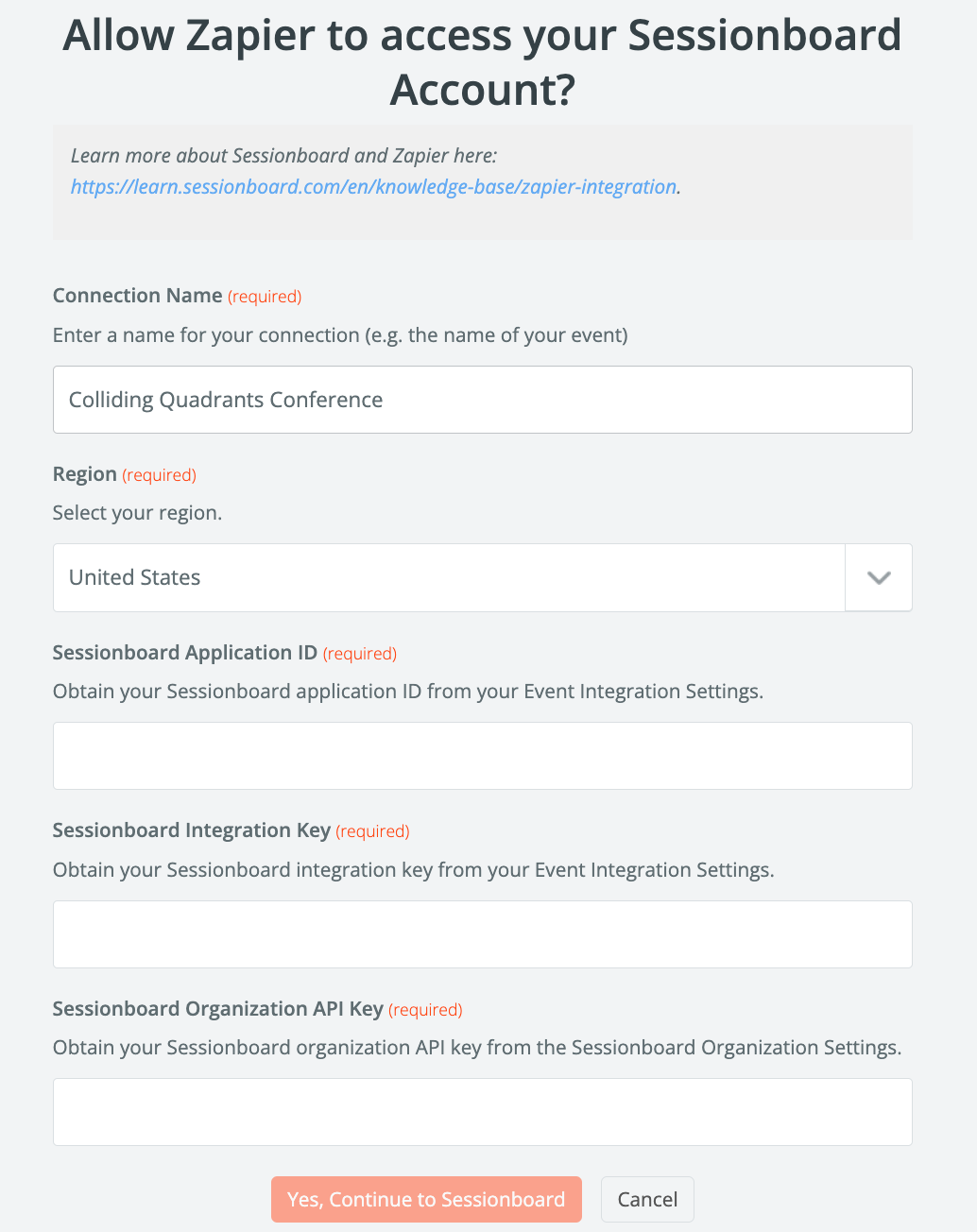Open the Sessionboard Zapier integration knowledge base link
This screenshot has width=977, height=1232.
[372, 186]
